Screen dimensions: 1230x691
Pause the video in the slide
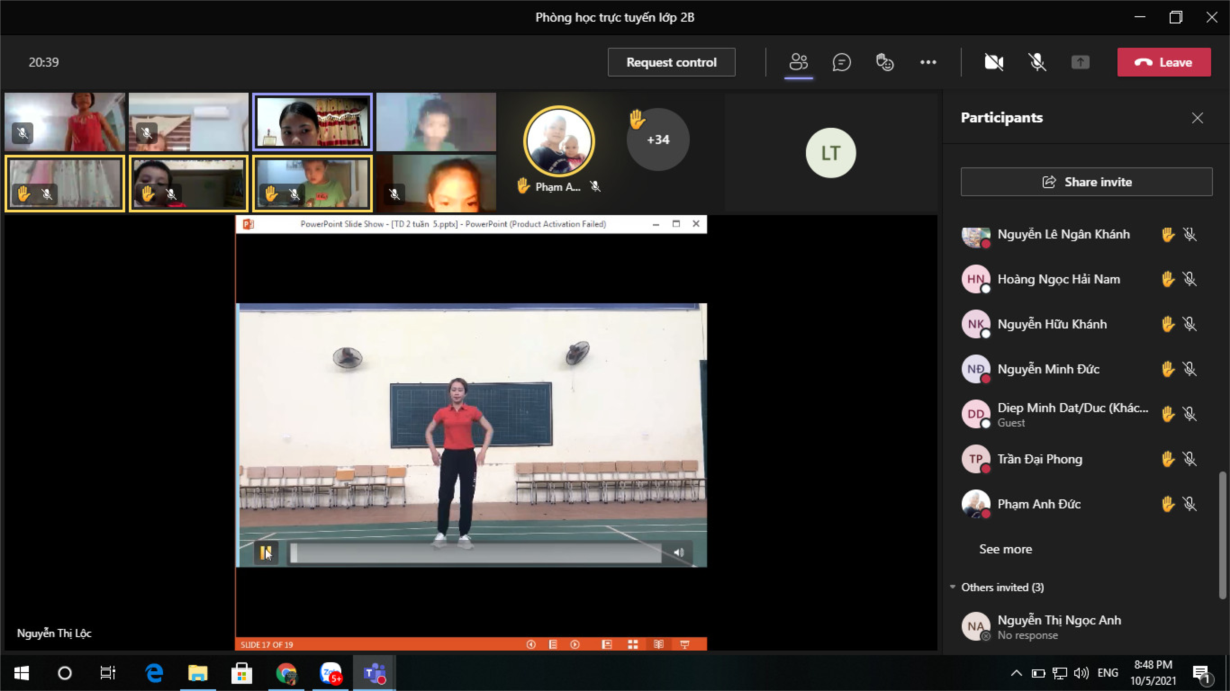pos(266,552)
